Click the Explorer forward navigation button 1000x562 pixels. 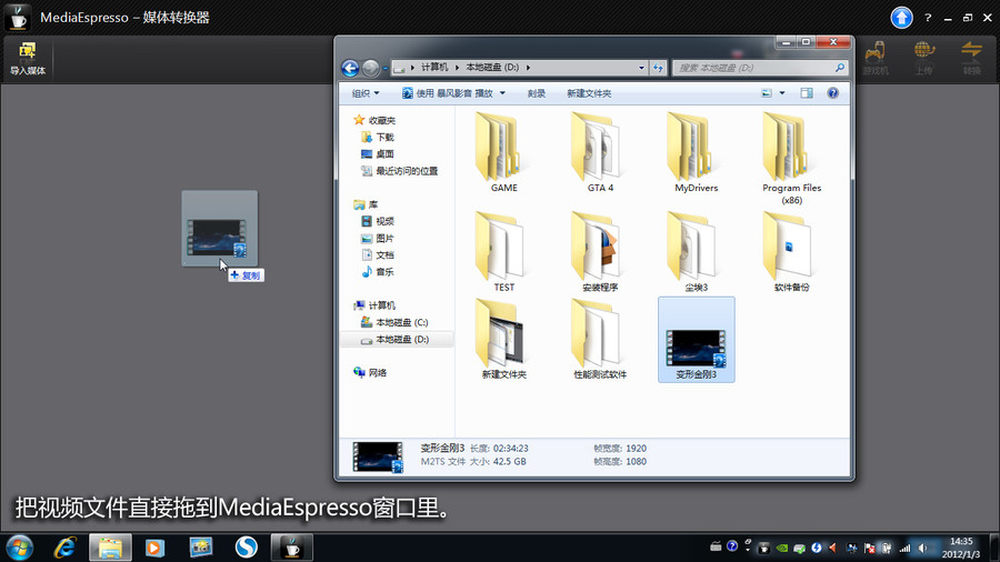(x=371, y=68)
